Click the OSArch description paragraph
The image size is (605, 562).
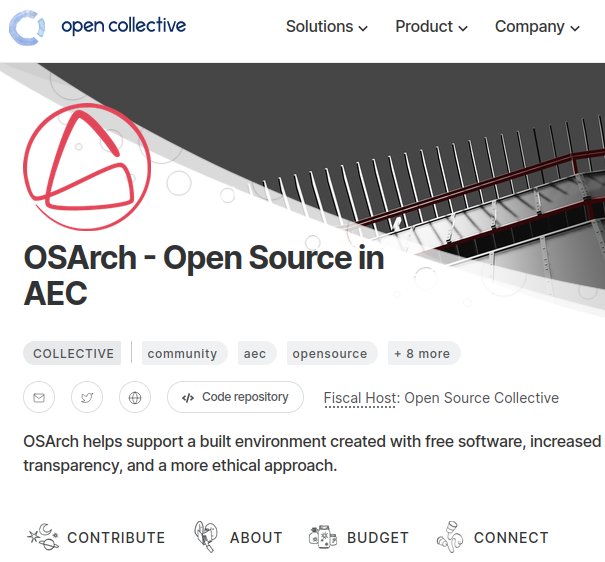(312, 453)
